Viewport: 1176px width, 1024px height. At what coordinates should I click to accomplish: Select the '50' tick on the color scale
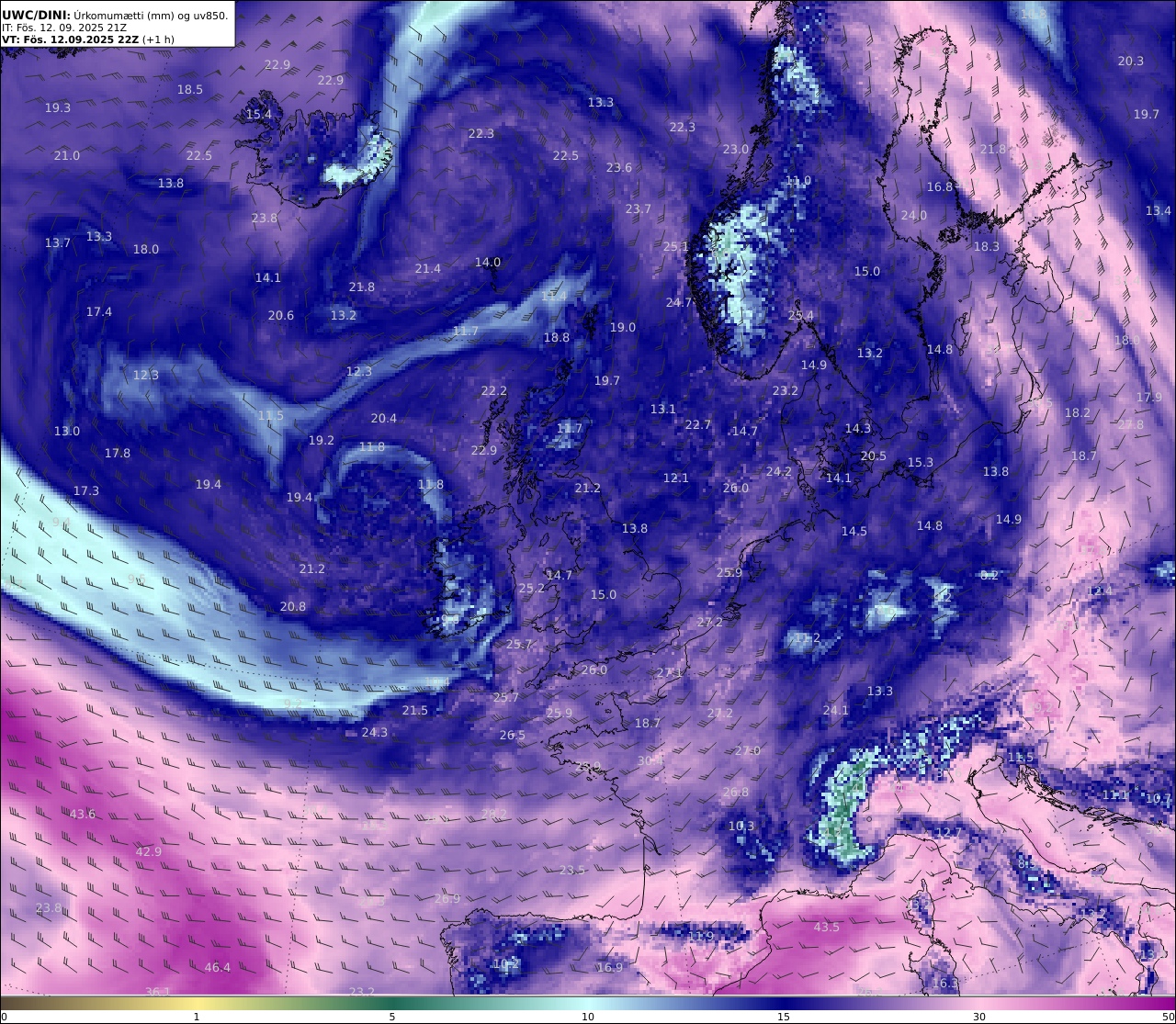pos(1169,1017)
